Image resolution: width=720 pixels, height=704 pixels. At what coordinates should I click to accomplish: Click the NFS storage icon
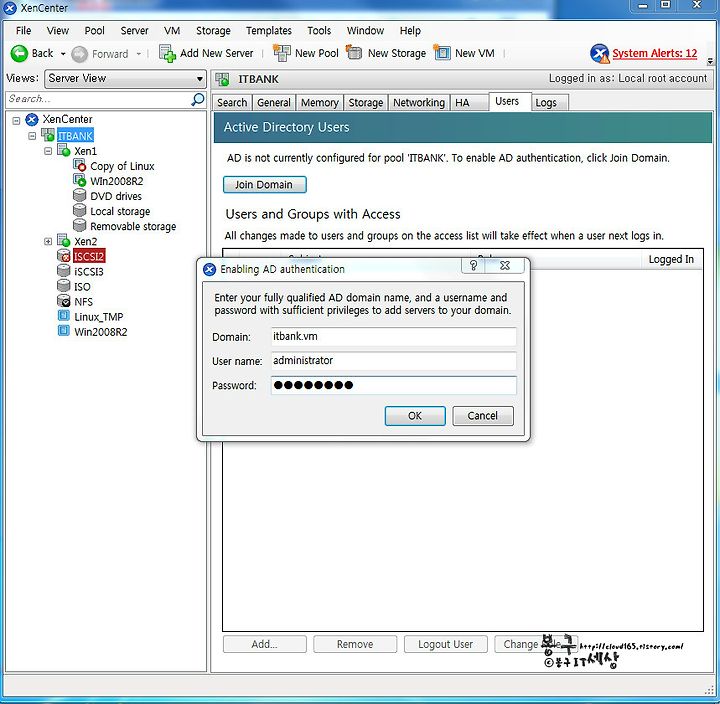point(63,301)
